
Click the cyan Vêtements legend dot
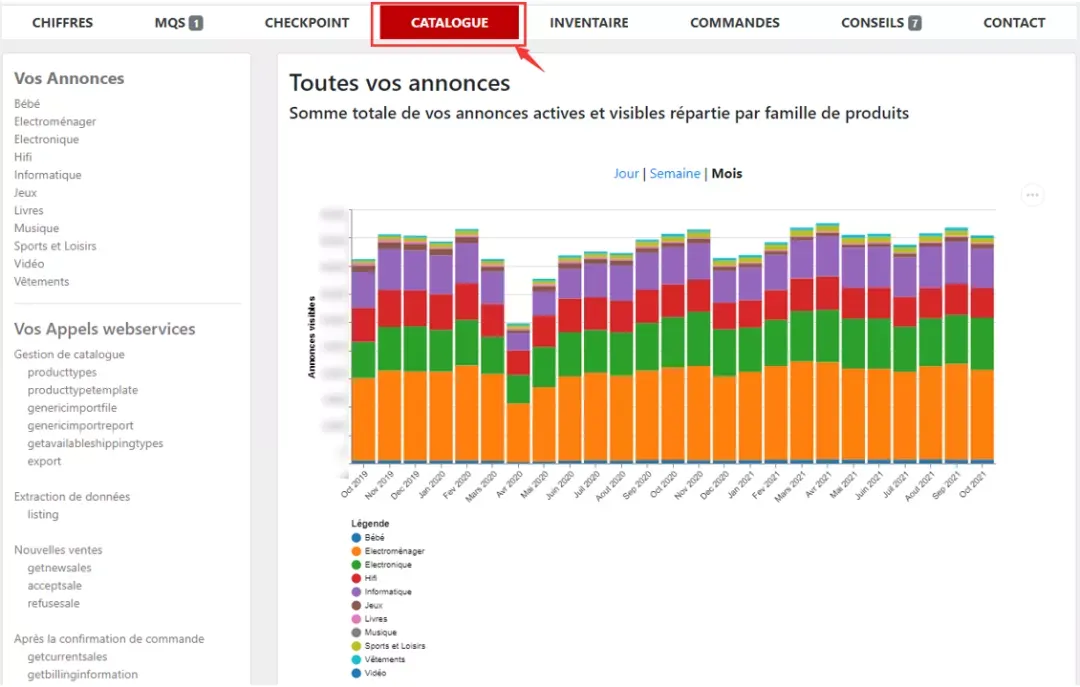click(356, 659)
